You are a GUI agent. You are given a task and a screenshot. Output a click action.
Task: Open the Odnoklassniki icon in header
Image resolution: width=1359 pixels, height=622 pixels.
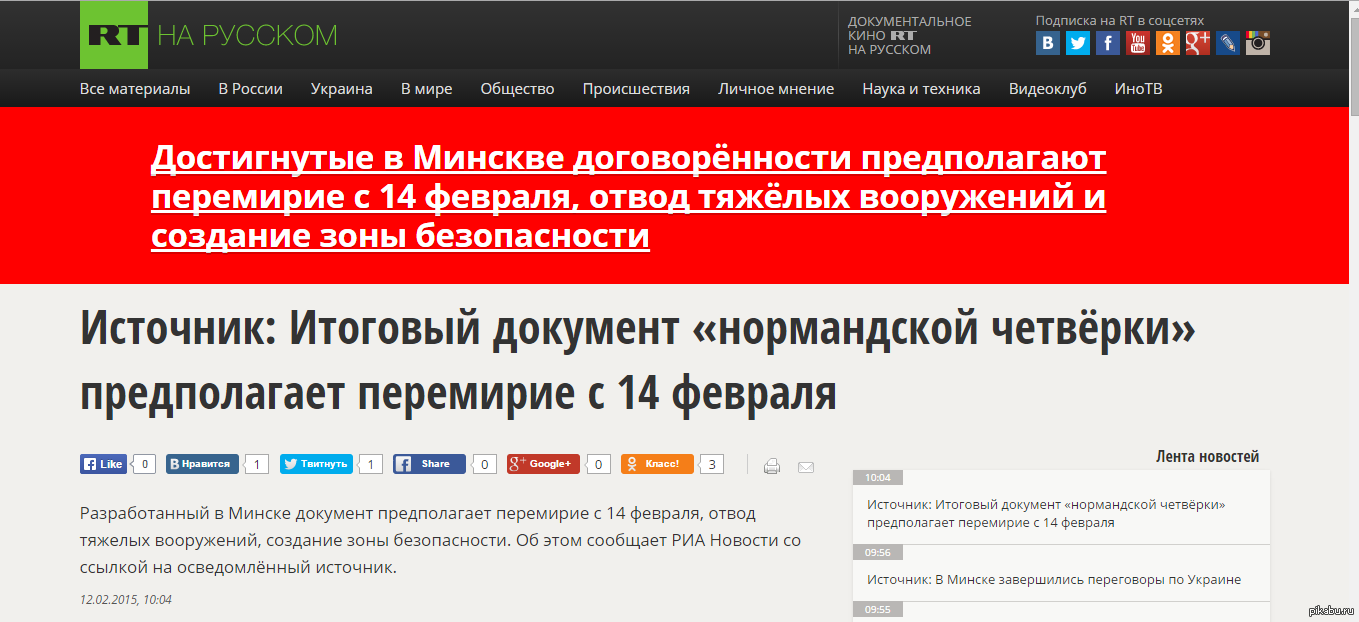[x=1167, y=43]
